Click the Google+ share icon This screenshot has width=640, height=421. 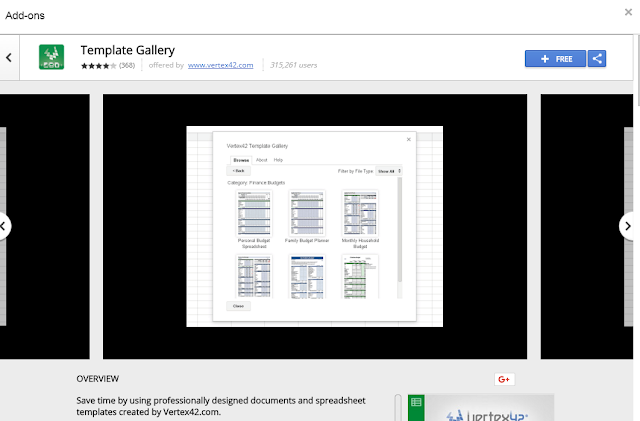point(504,379)
